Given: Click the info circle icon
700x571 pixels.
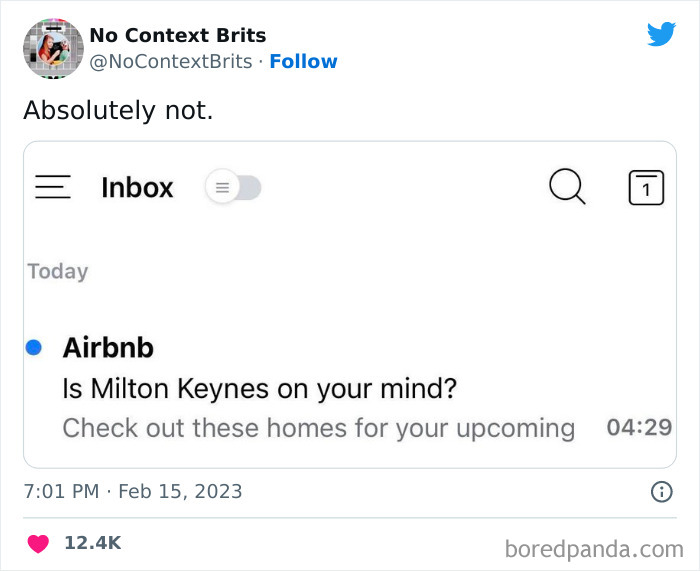Looking at the screenshot, I should (x=661, y=491).
